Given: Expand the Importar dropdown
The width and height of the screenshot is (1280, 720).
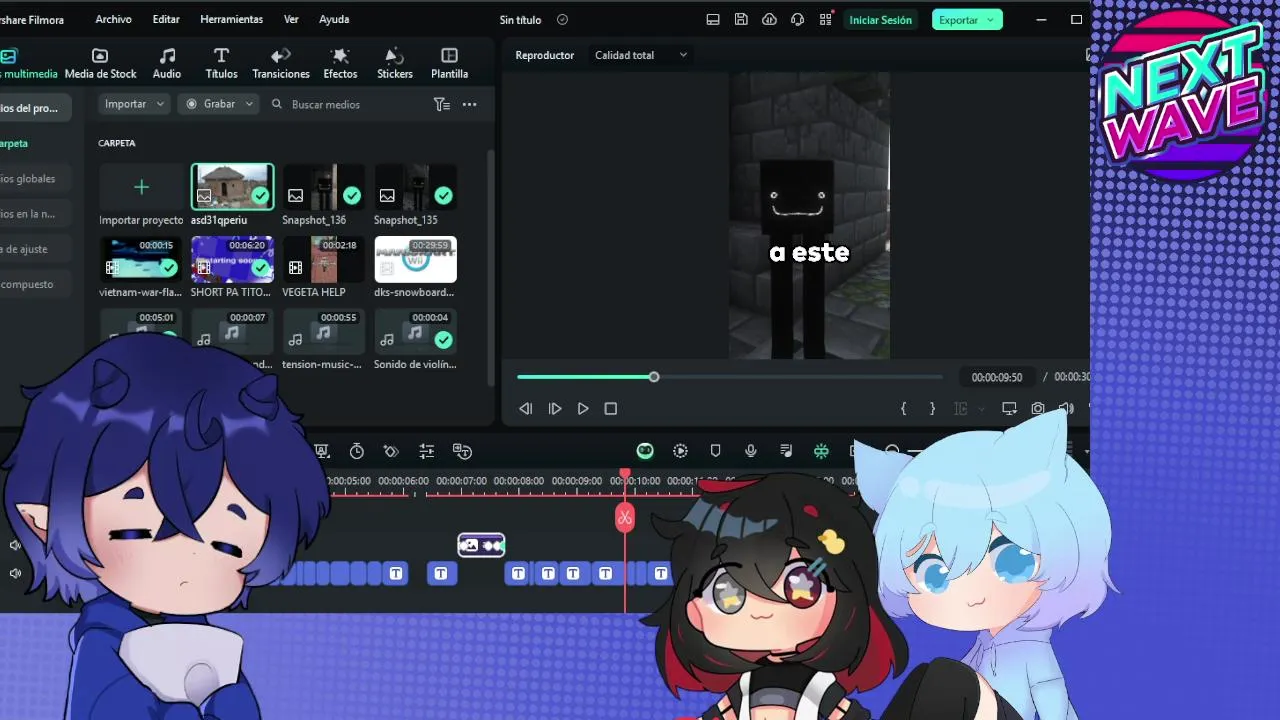Looking at the screenshot, I should (133, 104).
